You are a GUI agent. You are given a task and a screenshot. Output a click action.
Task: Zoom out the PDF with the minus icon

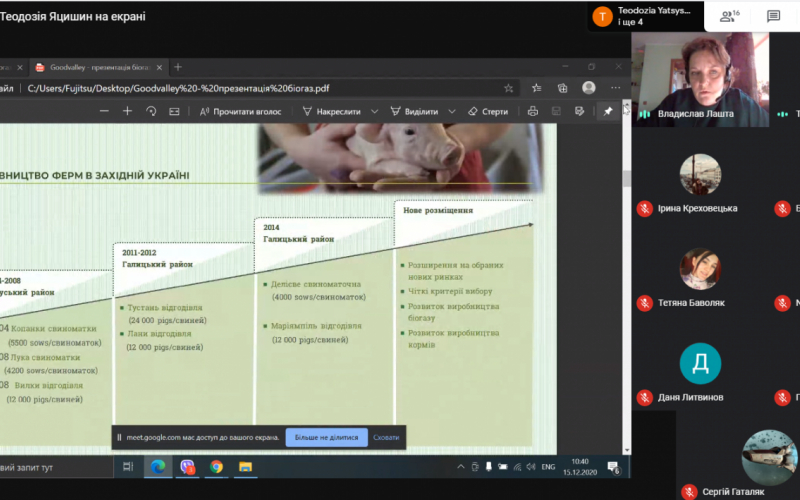pyautogui.click(x=104, y=111)
